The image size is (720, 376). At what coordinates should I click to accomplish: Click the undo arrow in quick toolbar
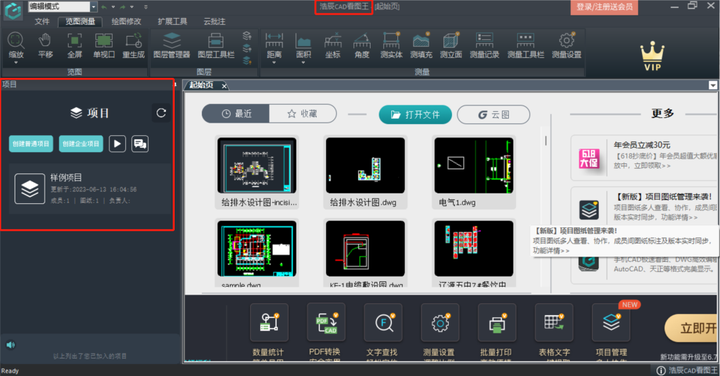(x=104, y=7)
